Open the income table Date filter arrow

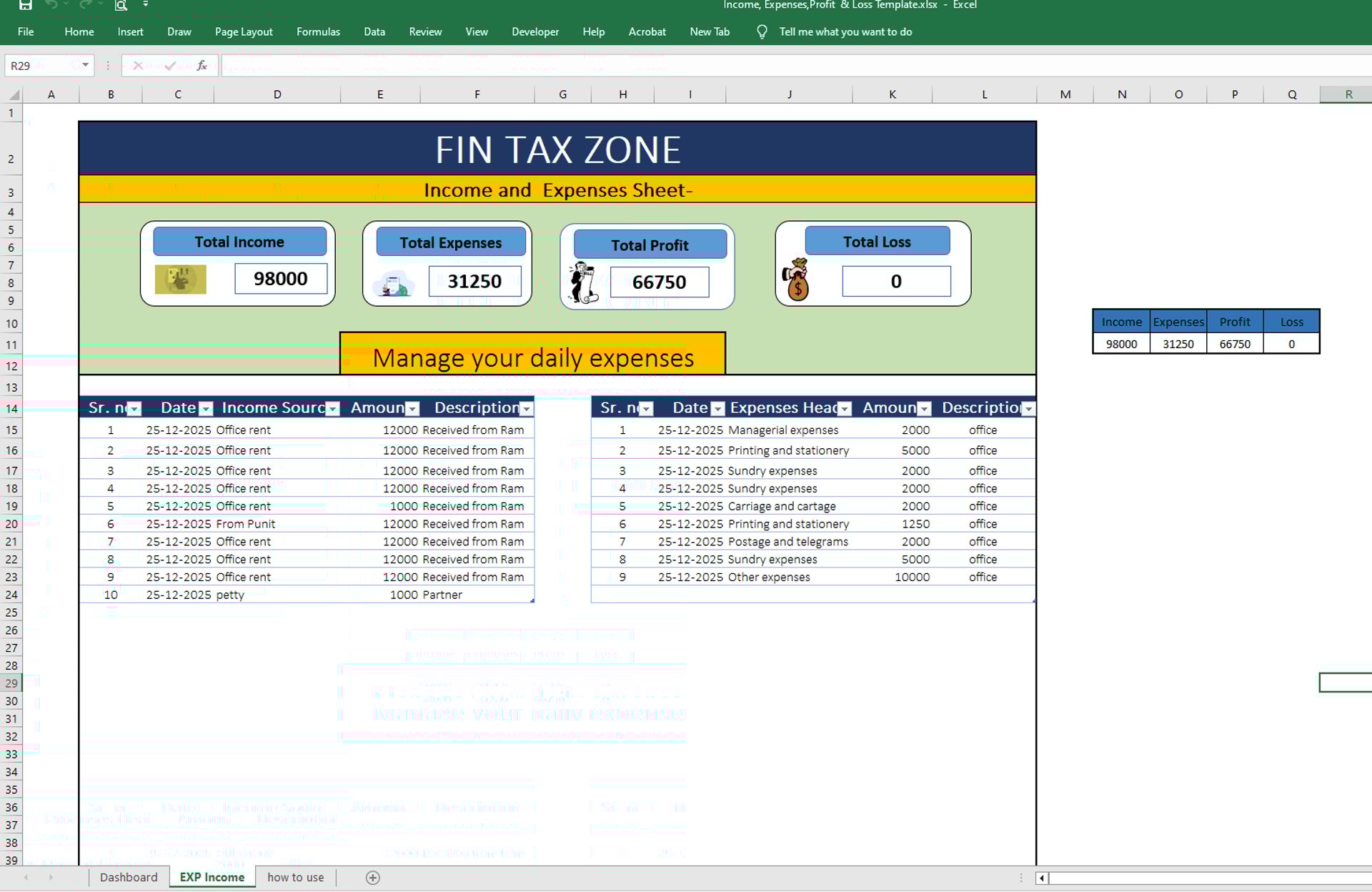(206, 409)
